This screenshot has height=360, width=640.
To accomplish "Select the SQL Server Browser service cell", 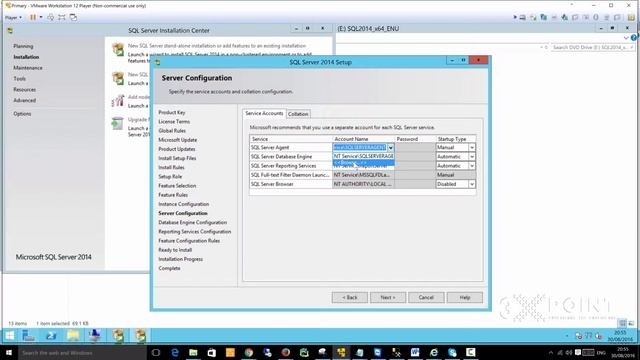I will pyautogui.click(x=291, y=184).
